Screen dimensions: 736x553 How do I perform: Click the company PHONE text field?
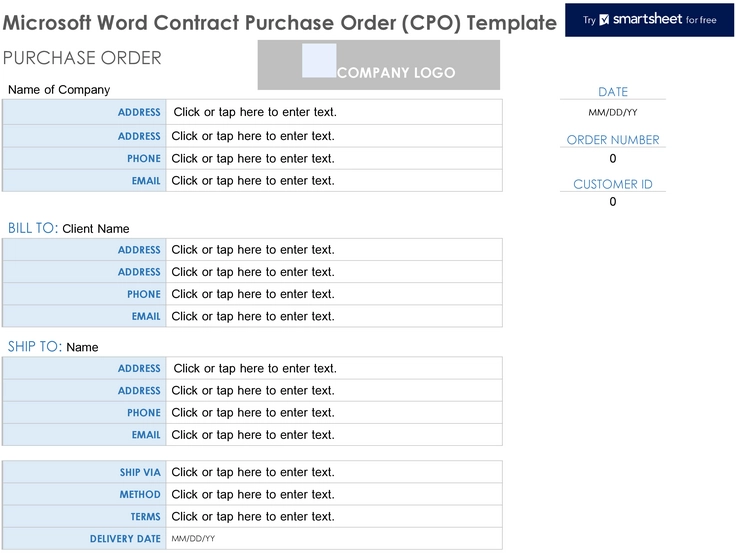pos(334,159)
